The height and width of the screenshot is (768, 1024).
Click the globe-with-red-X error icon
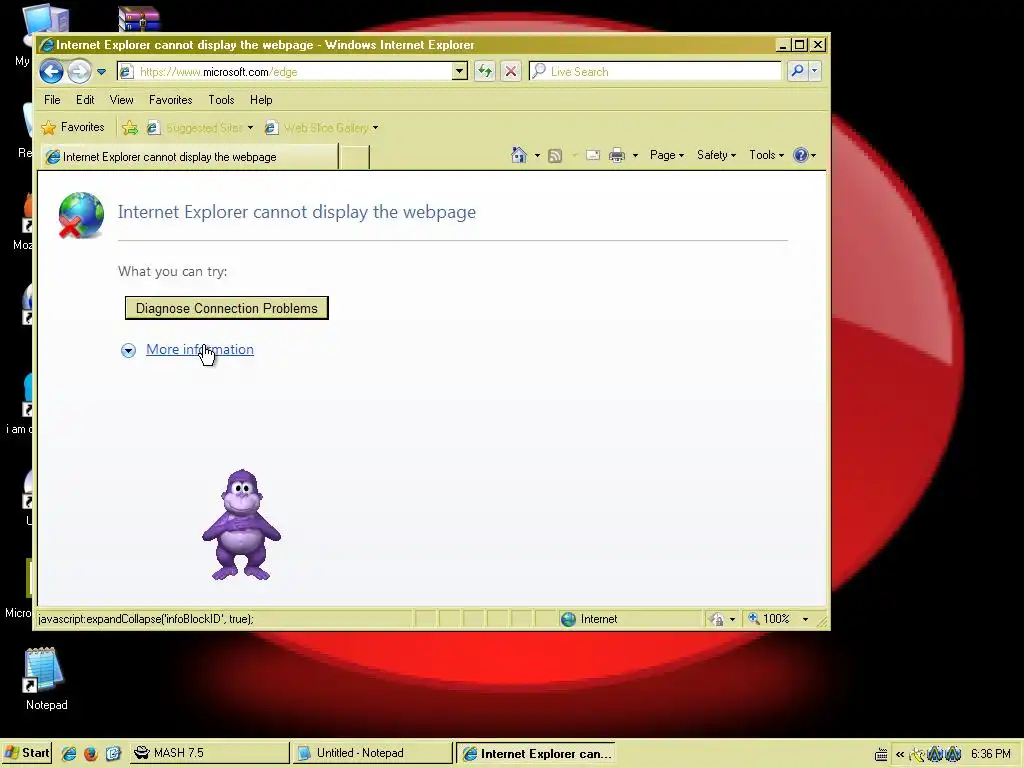[81, 215]
